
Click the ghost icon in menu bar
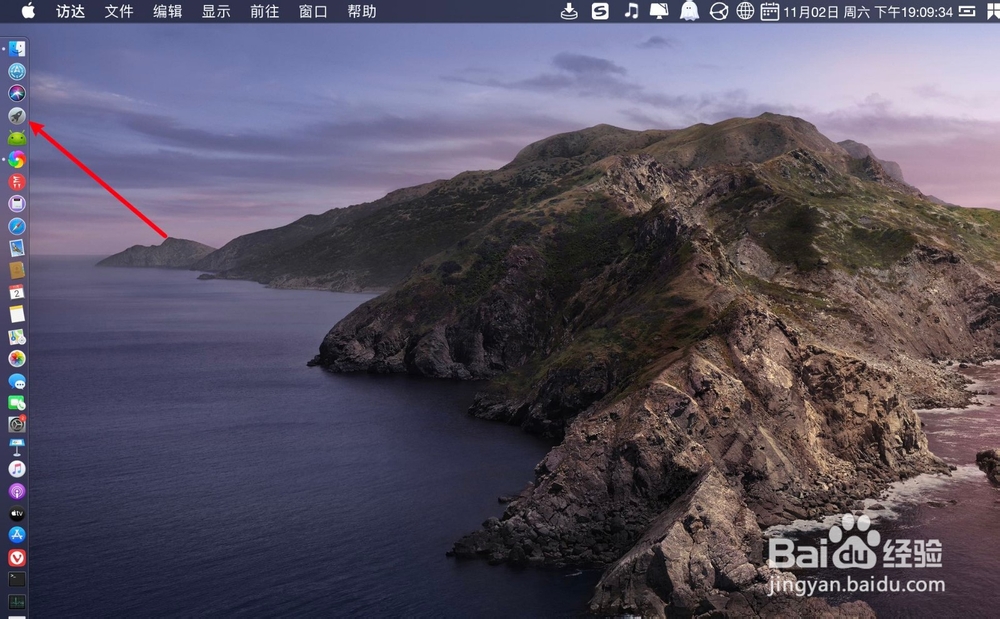point(689,11)
